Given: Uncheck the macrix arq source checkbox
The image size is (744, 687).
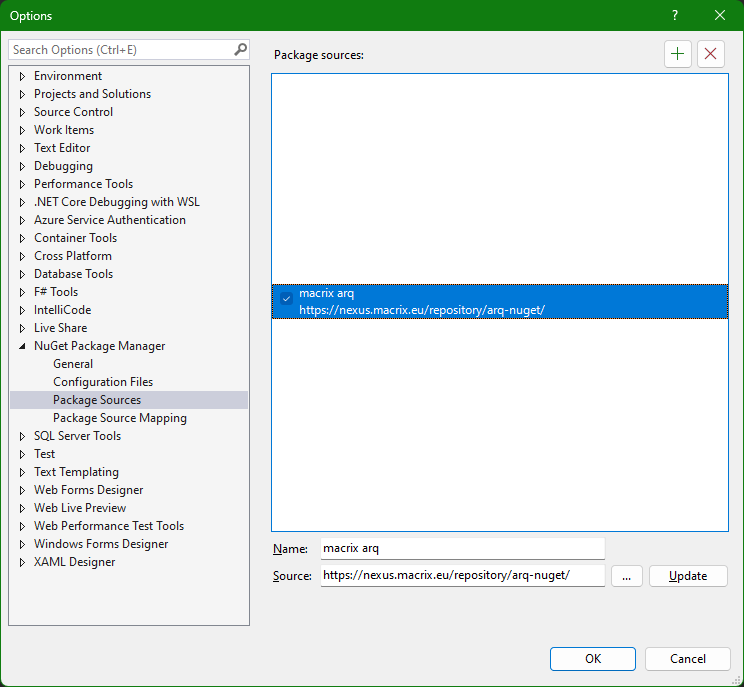Looking at the screenshot, I should tap(286, 298).
